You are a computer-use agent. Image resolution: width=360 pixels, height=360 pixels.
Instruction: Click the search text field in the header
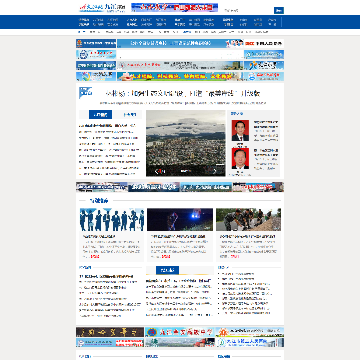[x=248, y=10]
